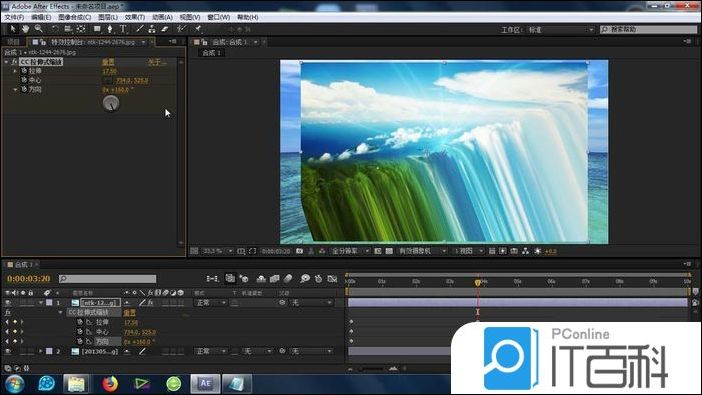Open file explorer from taskbar
This screenshot has height=395, width=702.
[77, 384]
